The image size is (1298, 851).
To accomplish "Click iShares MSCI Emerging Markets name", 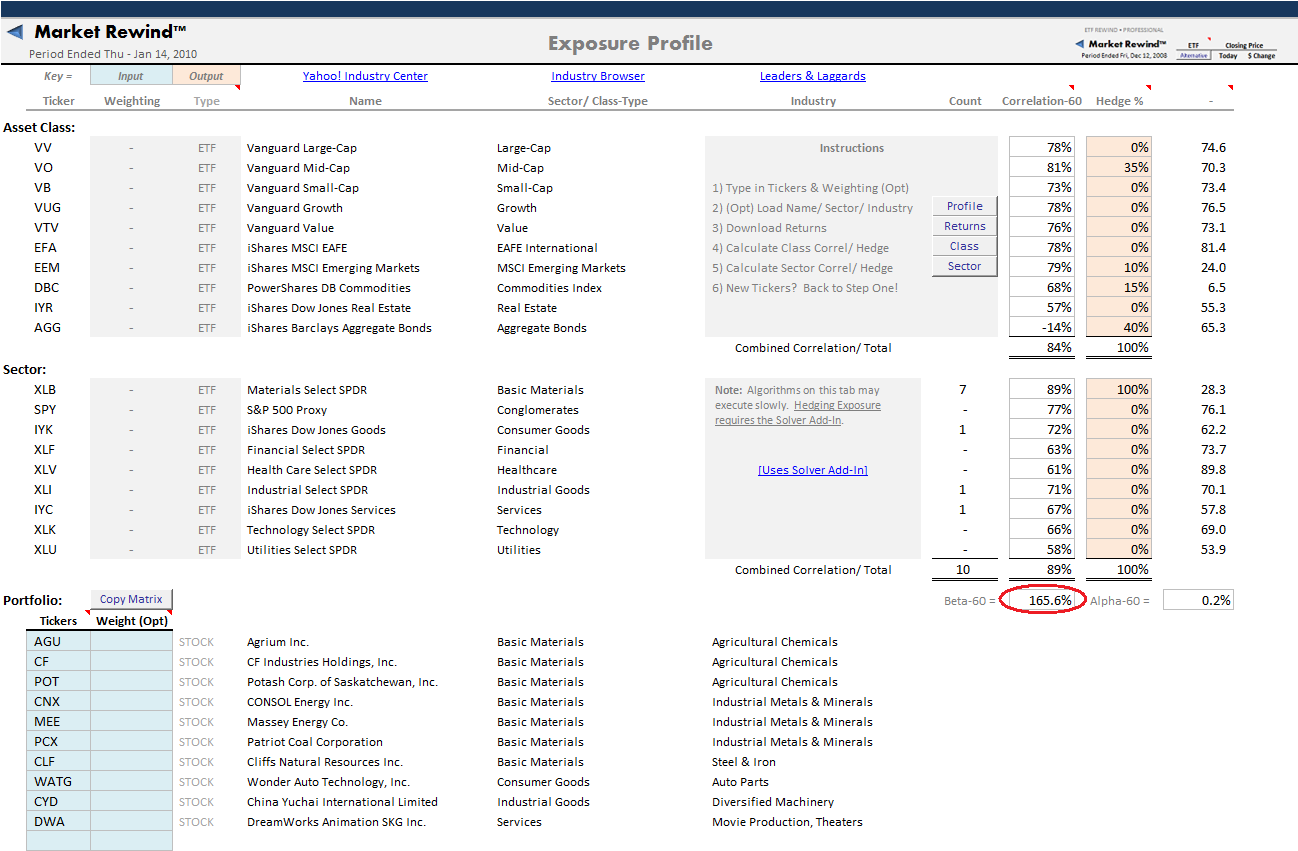I will click(333, 268).
